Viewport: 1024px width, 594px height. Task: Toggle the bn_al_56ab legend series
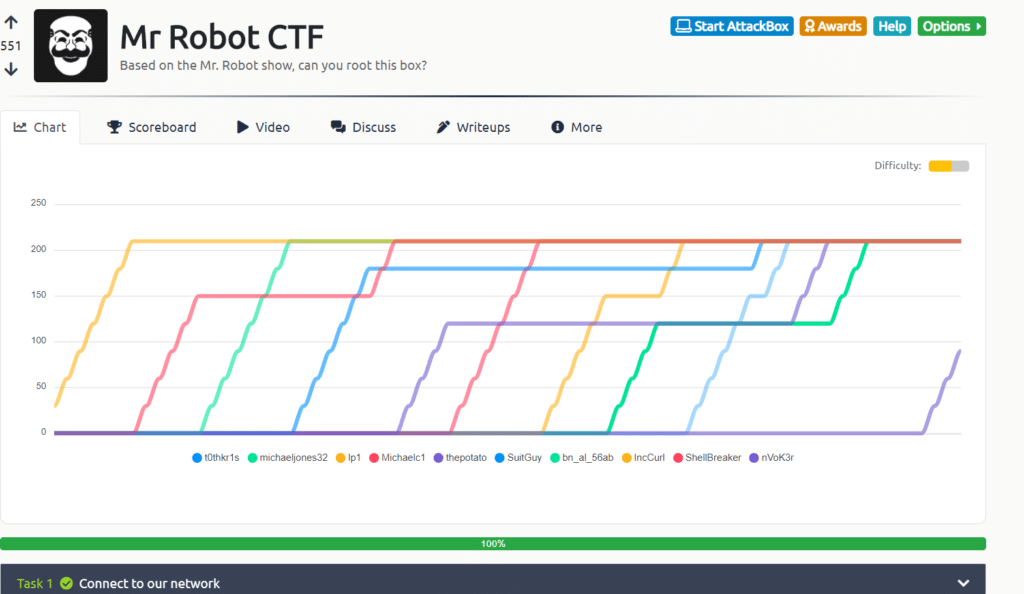(582, 458)
